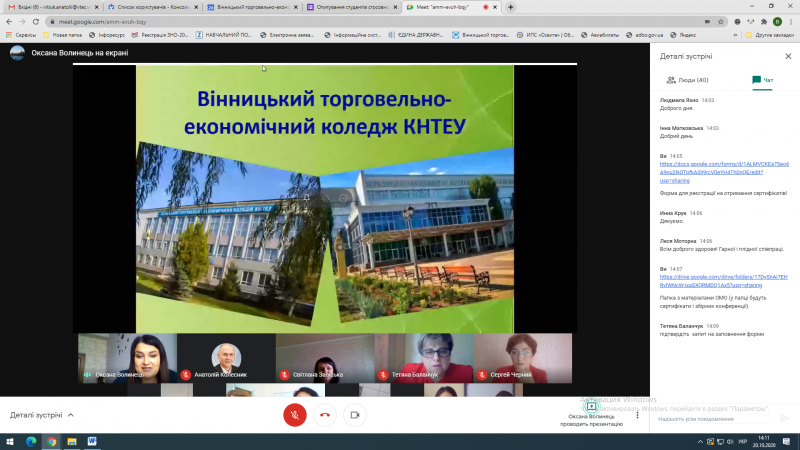
Task: Select Сергей Черний's video tile
Action: click(522, 358)
